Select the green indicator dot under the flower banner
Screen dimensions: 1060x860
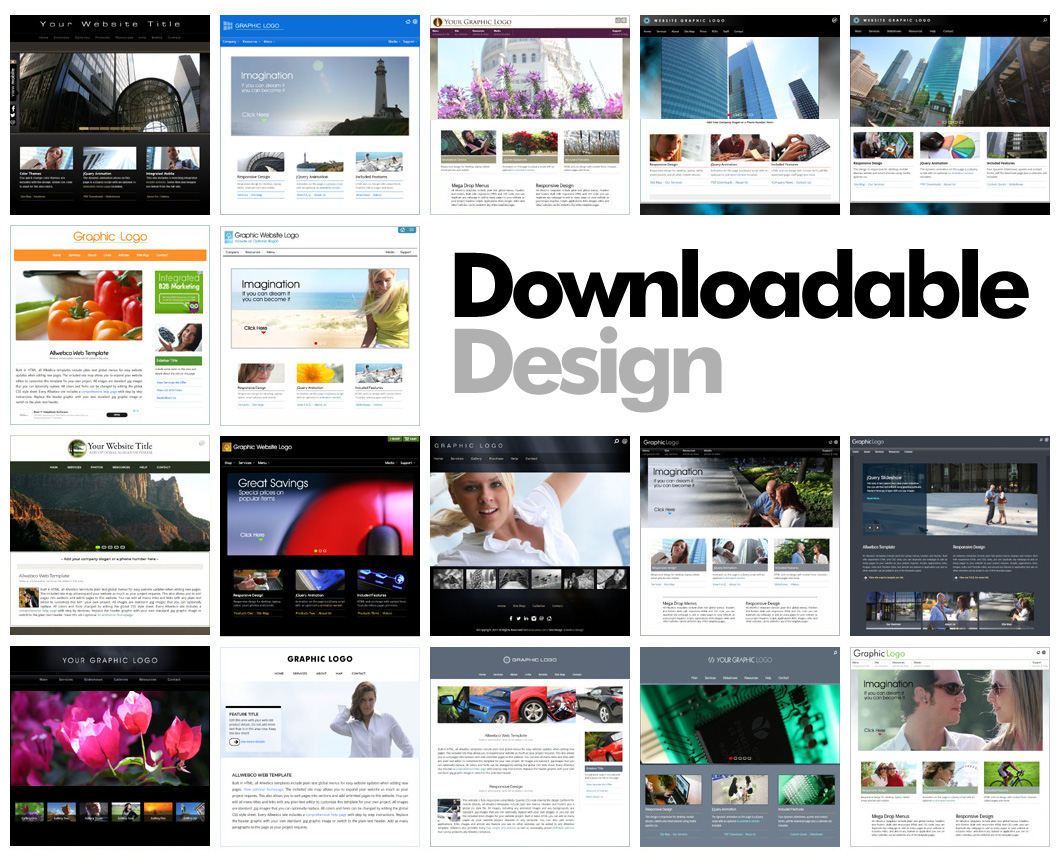pyautogui.click(x=523, y=115)
